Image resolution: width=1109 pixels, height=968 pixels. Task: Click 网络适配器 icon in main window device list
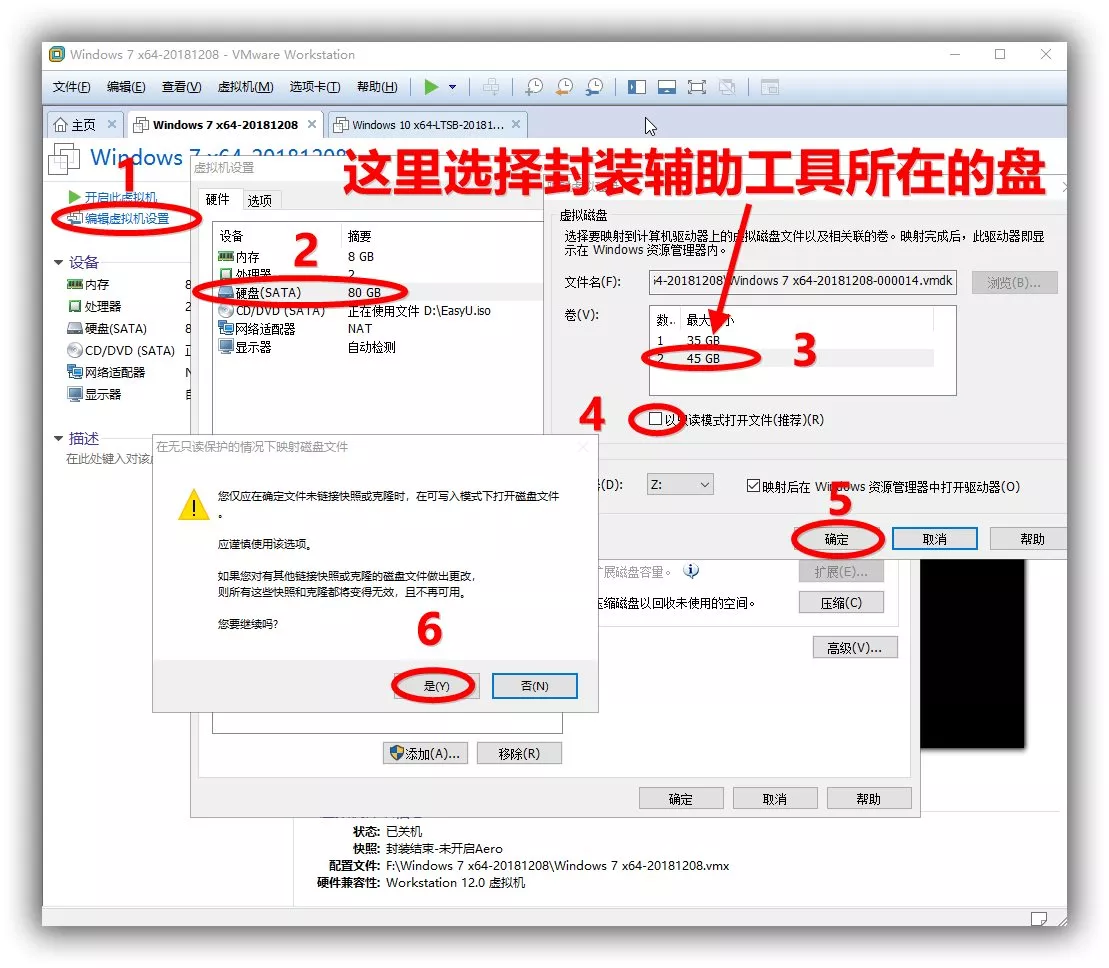coord(74,372)
